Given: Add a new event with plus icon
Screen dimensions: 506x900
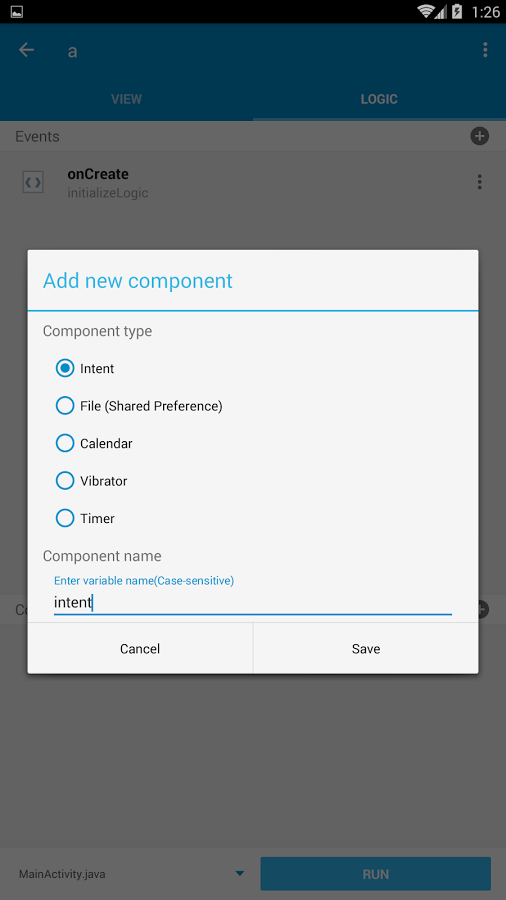Looking at the screenshot, I should [480, 136].
